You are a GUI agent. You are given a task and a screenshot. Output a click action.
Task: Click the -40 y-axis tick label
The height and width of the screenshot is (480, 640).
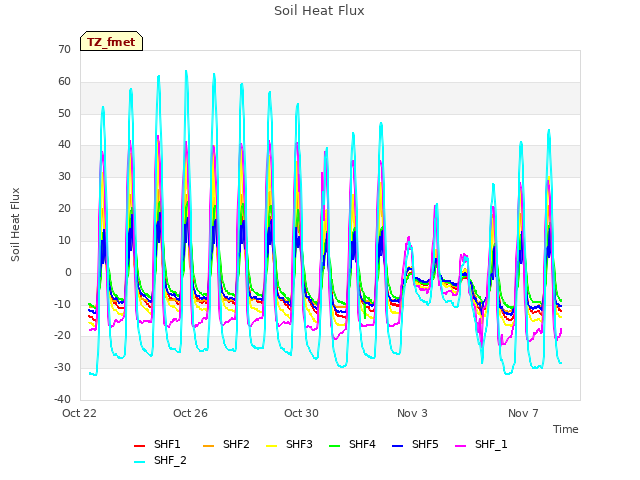point(62,400)
